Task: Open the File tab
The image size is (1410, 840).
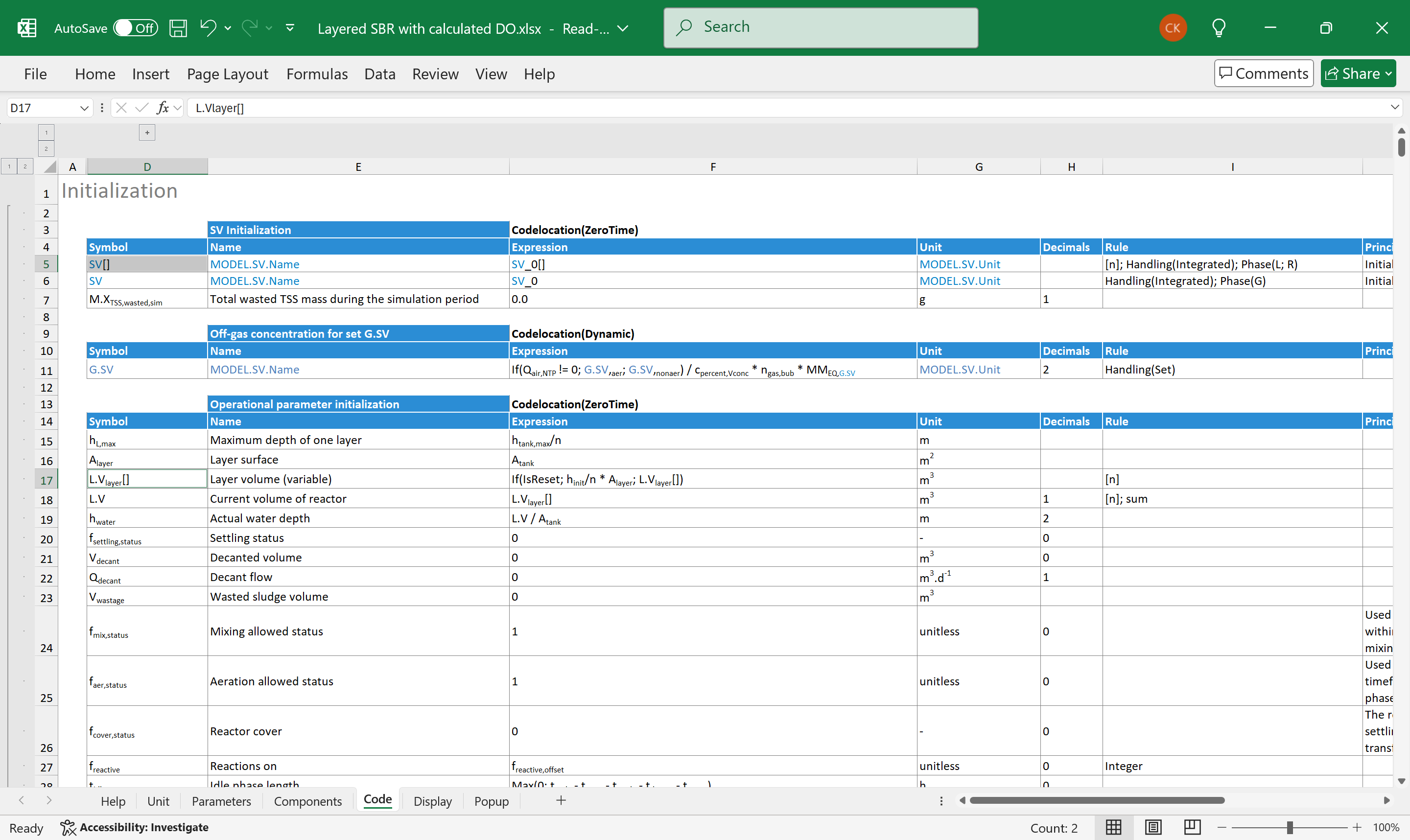Action: 35,73
